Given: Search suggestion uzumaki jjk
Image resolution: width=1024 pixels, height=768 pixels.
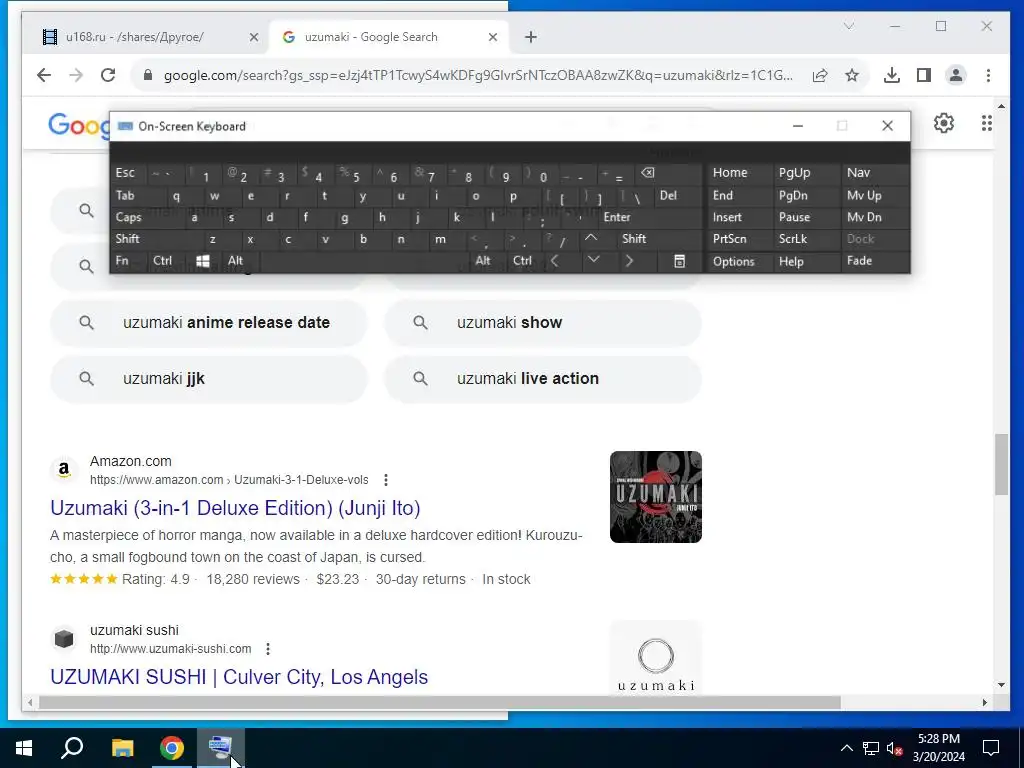Looking at the screenshot, I should pyautogui.click(x=209, y=379).
